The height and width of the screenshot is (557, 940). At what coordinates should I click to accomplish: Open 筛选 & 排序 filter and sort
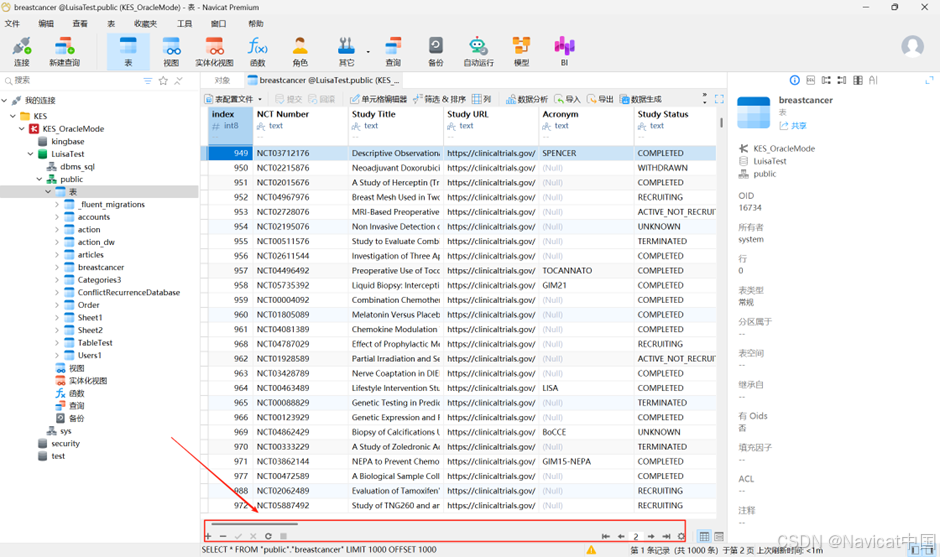[x=439, y=99]
